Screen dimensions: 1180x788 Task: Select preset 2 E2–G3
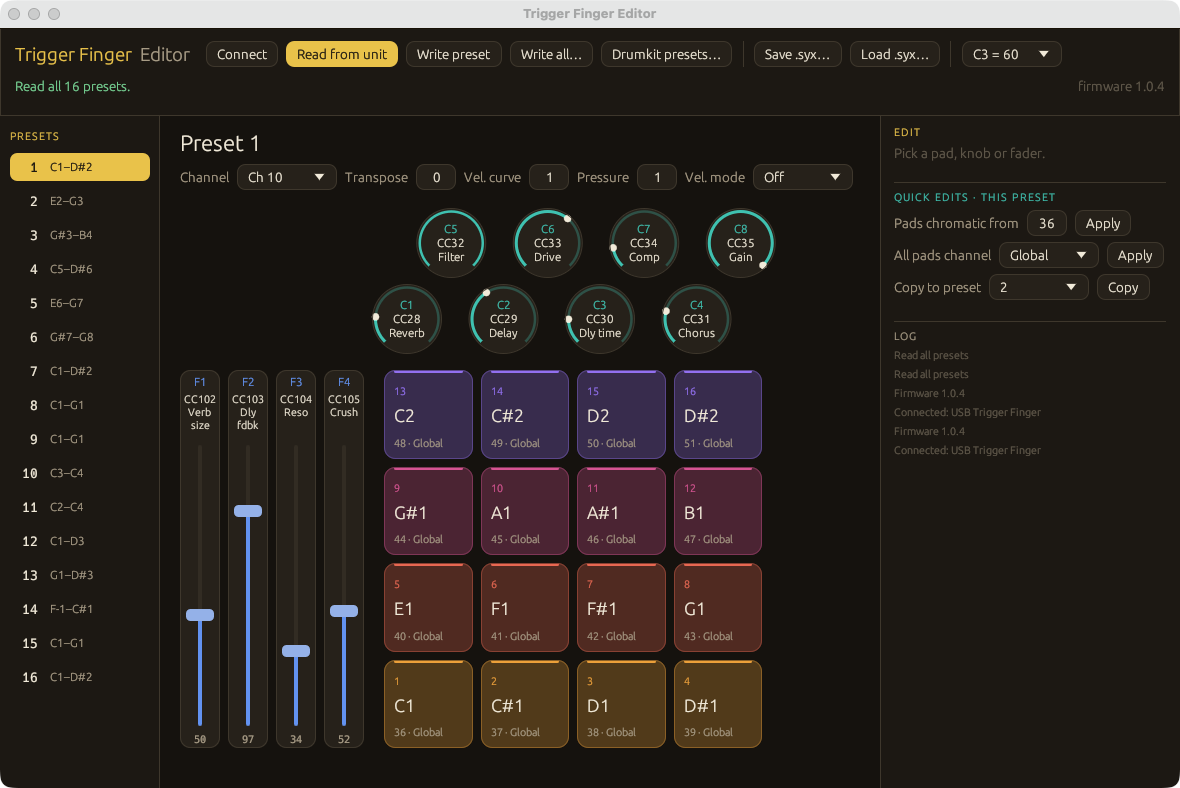point(80,201)
